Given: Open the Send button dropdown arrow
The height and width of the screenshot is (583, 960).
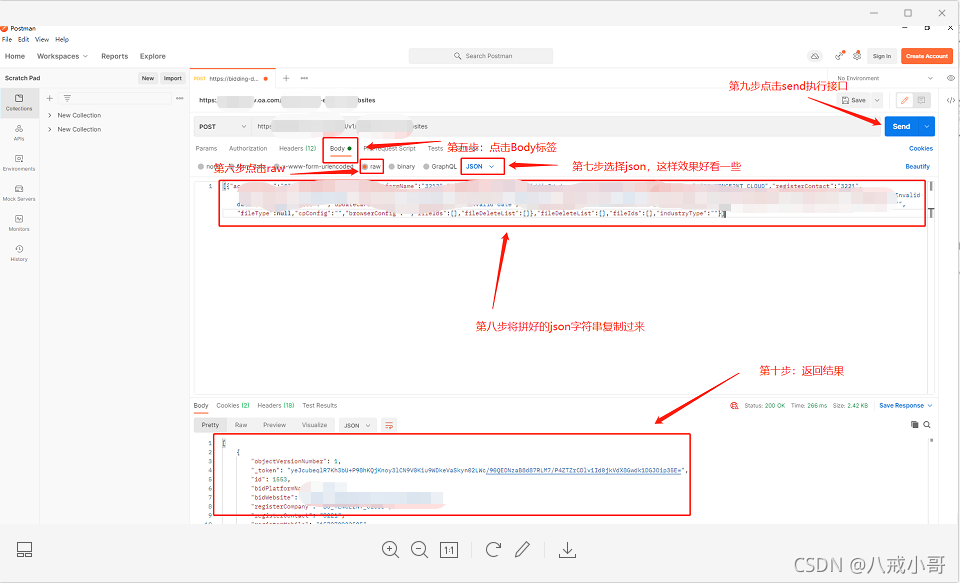Looking at the screenshot, I should point(927,126).
